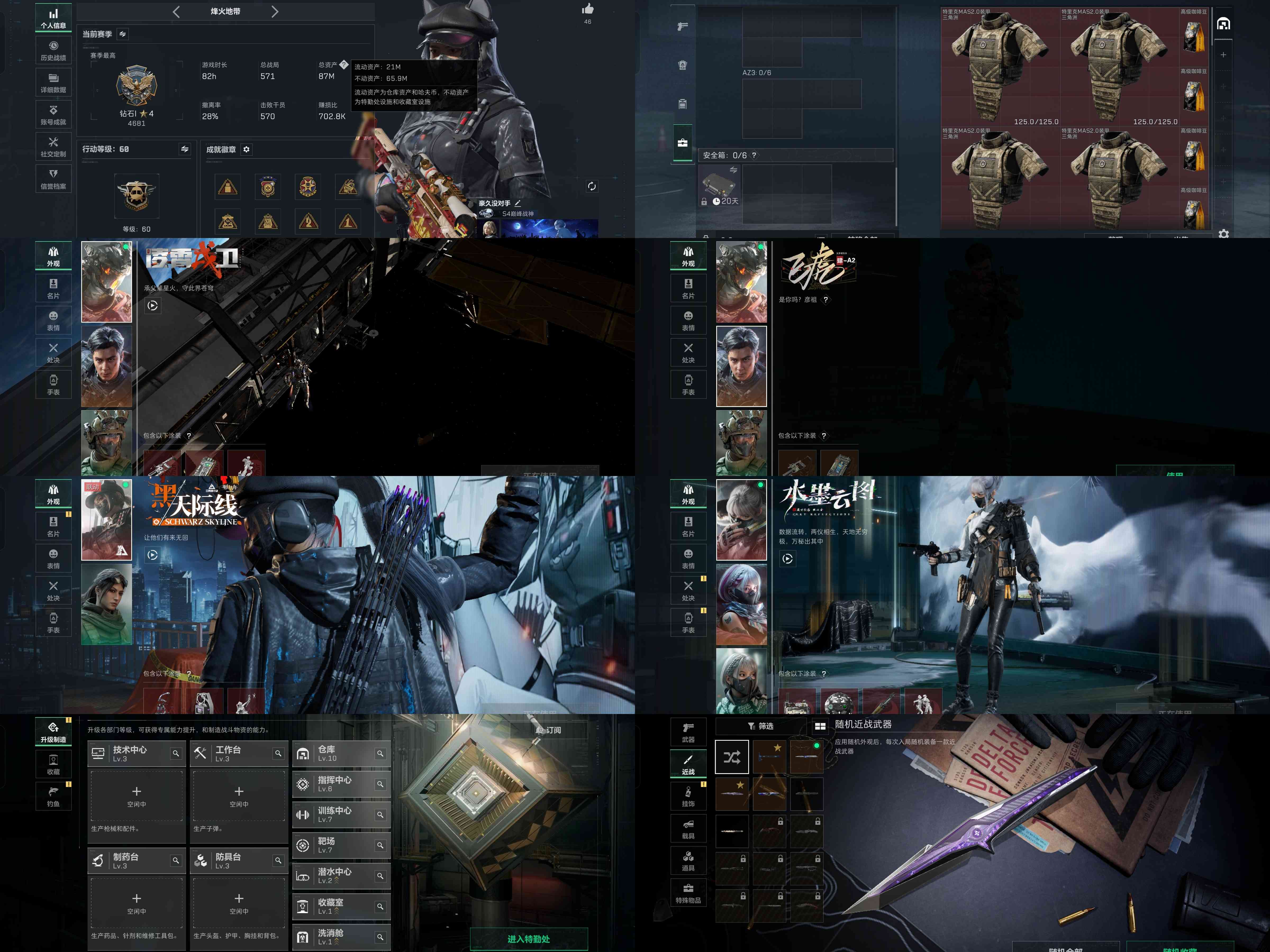Switch to the 升级制造 tab
The height and width of the screenshot is (952, 1270).
pyautogui.click(x=53, y=732)
